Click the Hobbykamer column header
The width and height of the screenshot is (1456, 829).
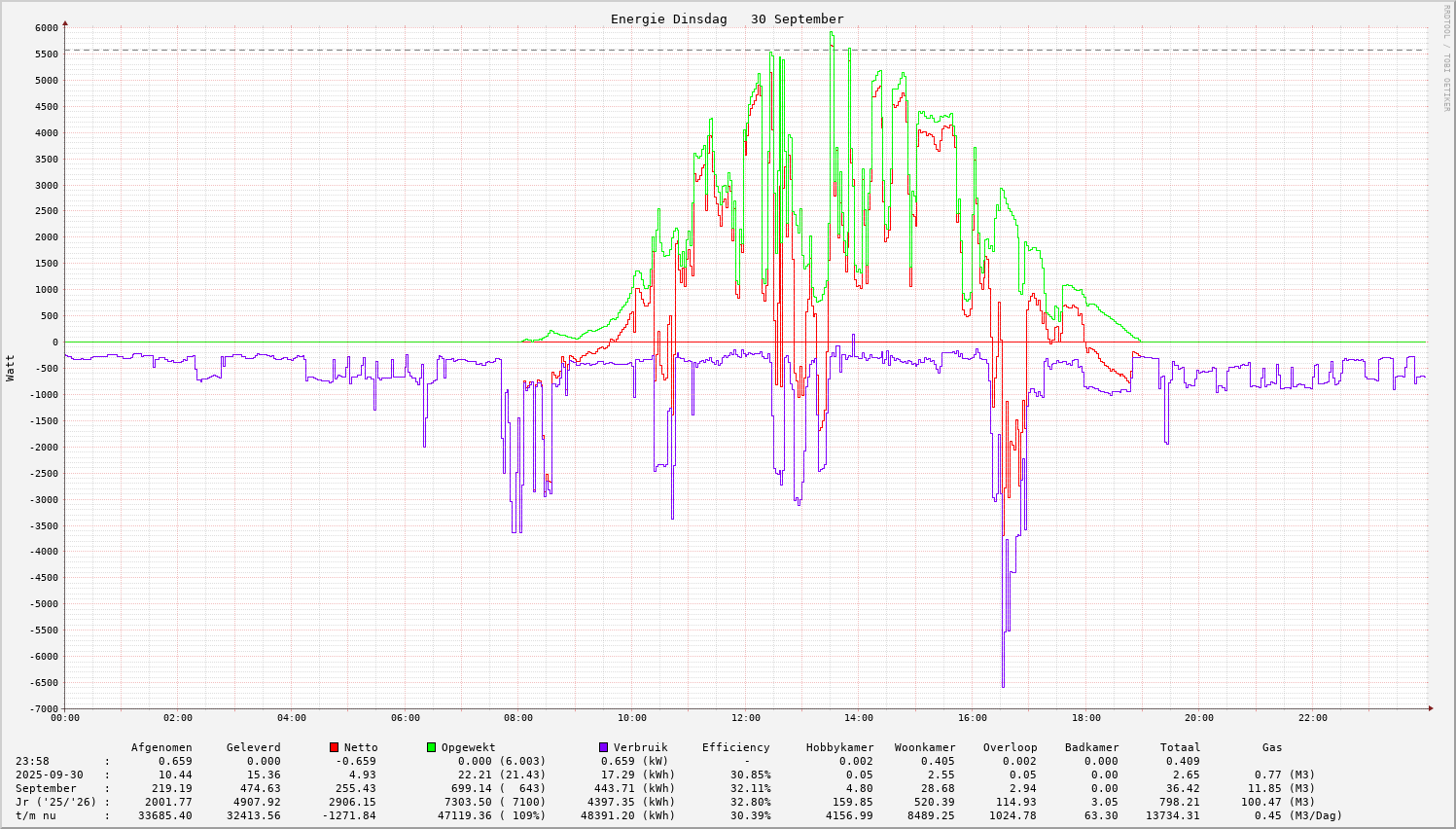tap(839, 747)
